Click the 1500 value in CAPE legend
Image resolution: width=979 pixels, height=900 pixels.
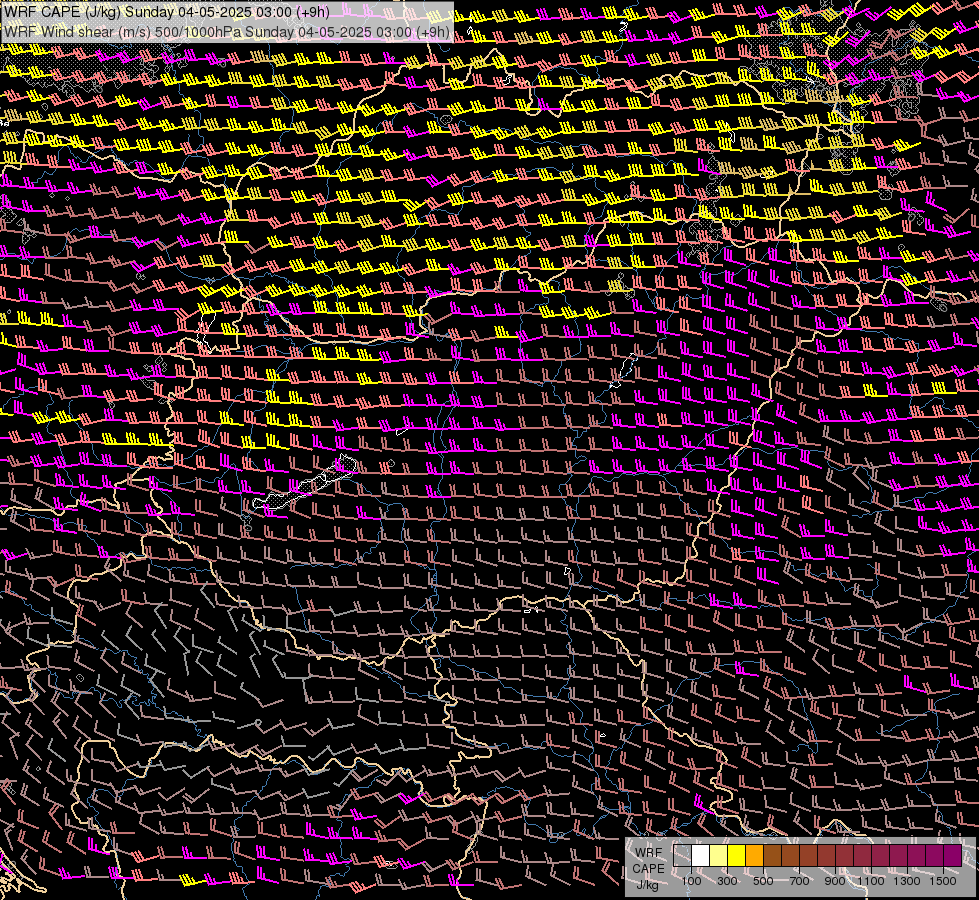(x=943, y=881)
